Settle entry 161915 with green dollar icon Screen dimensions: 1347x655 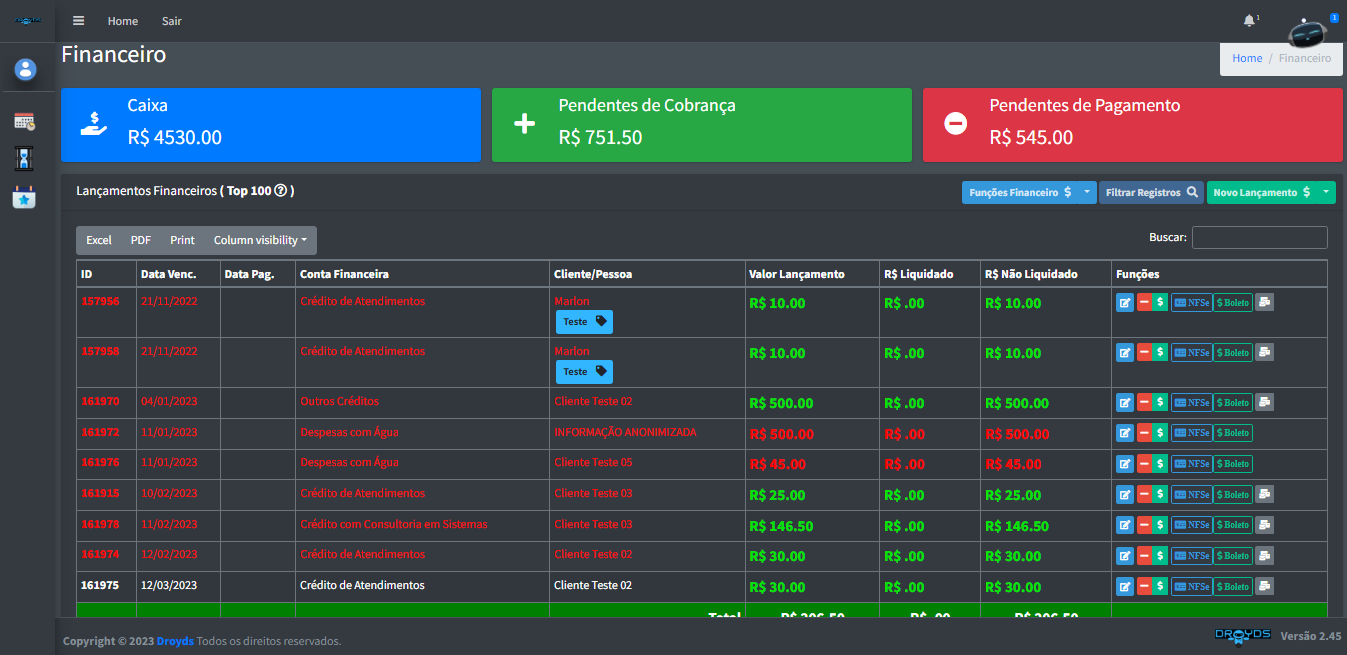(x=1160, y=494)
